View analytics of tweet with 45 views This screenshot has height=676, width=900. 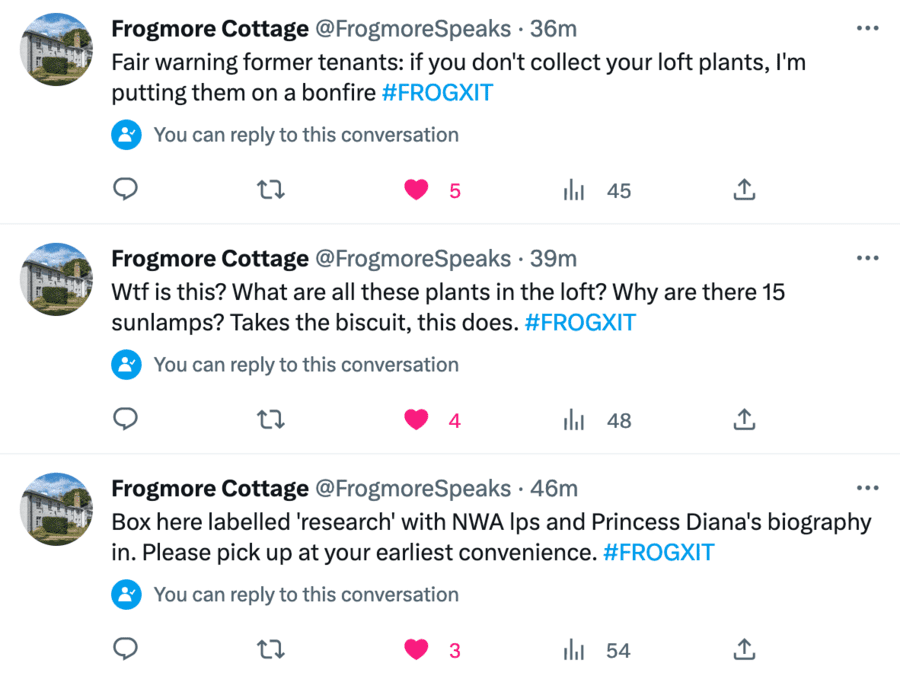click(x=573, y=190)
